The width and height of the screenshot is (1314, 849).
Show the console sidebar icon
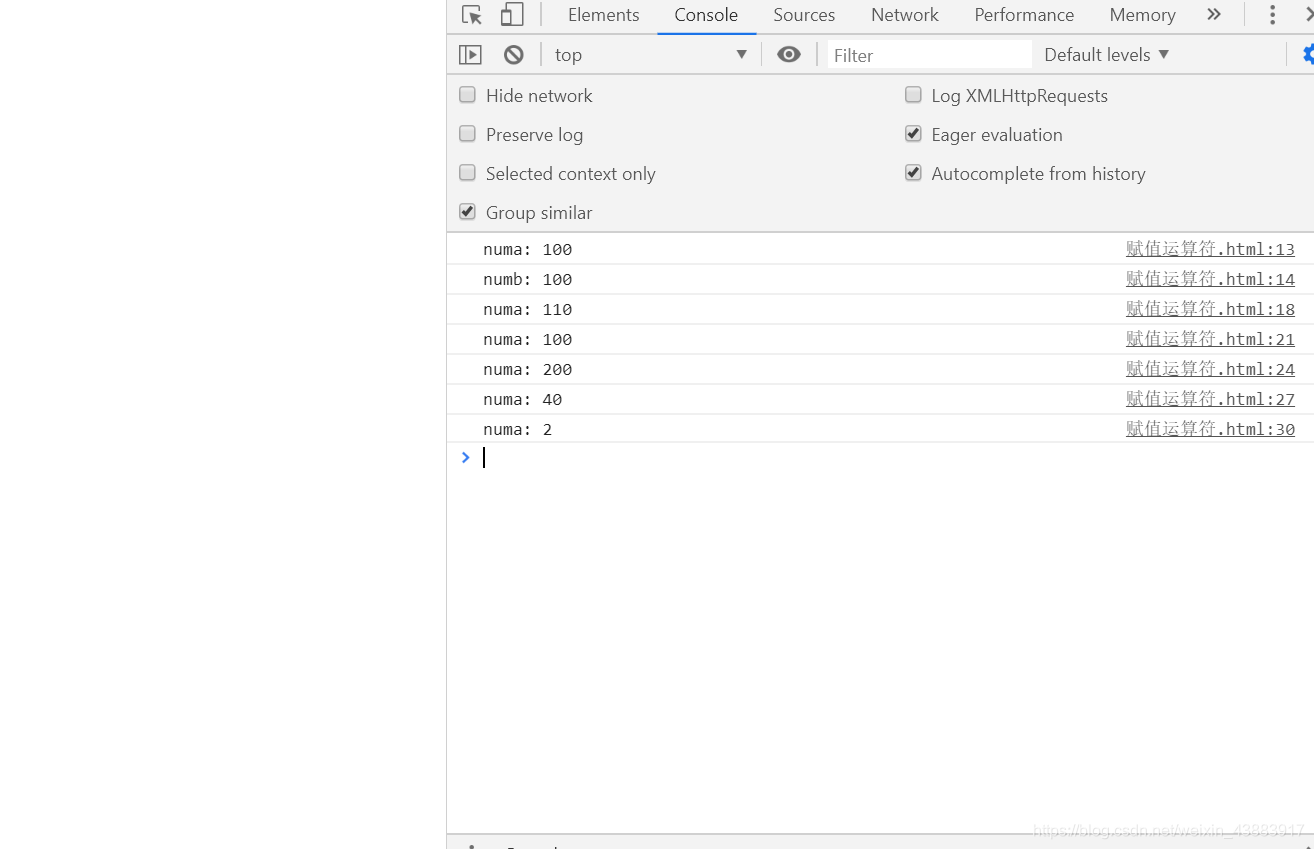click(470, 55)
